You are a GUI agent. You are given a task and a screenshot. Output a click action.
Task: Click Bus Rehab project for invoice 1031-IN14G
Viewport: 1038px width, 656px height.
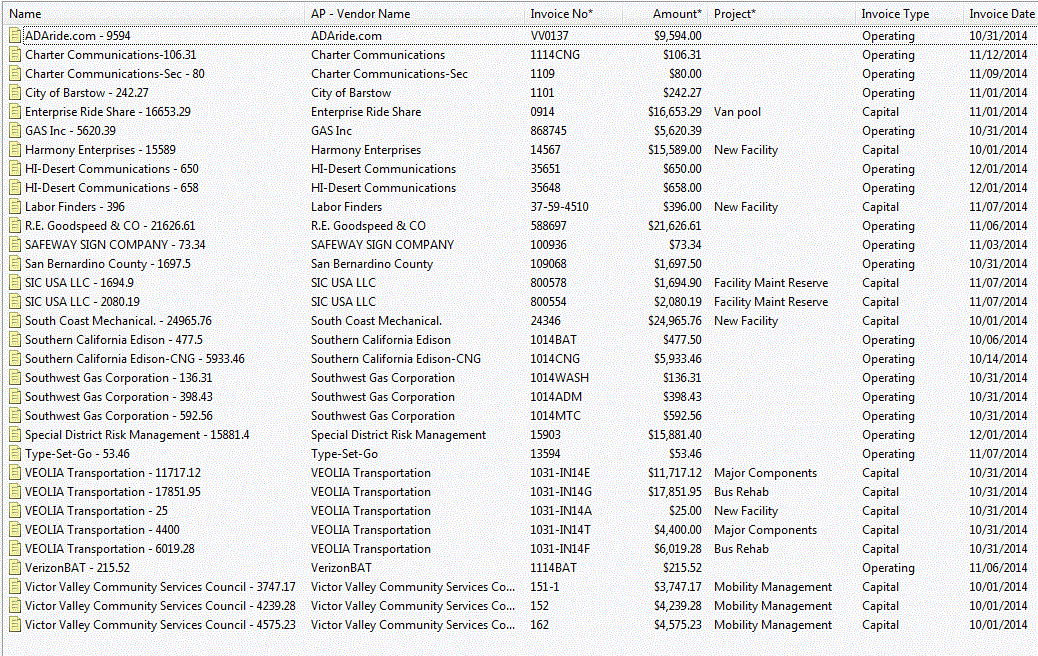(x=741, y=492)
